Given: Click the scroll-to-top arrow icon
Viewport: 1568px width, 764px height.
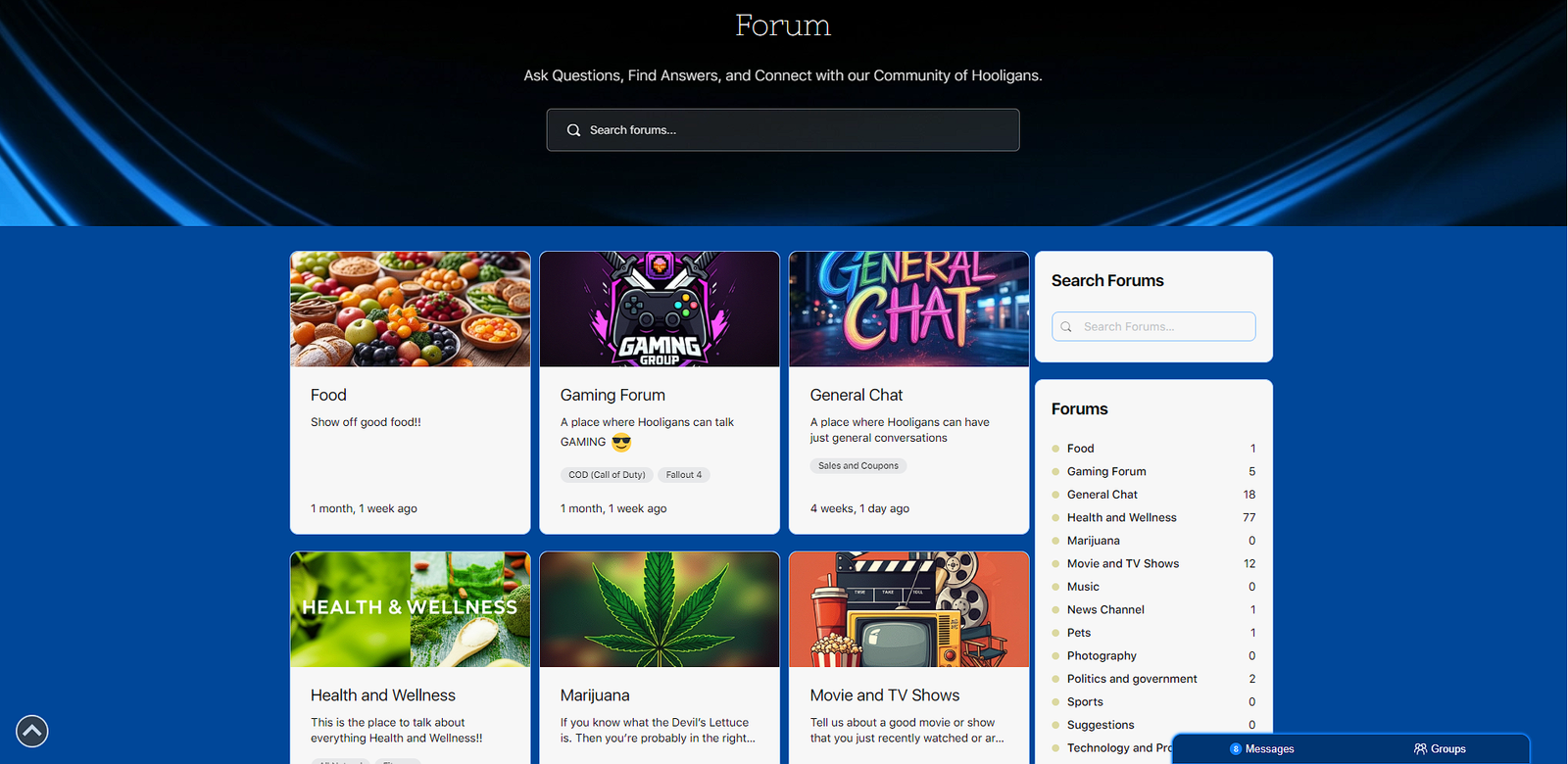Looking at the screenshot, I should pyautogui.click(x=32, y=731).
